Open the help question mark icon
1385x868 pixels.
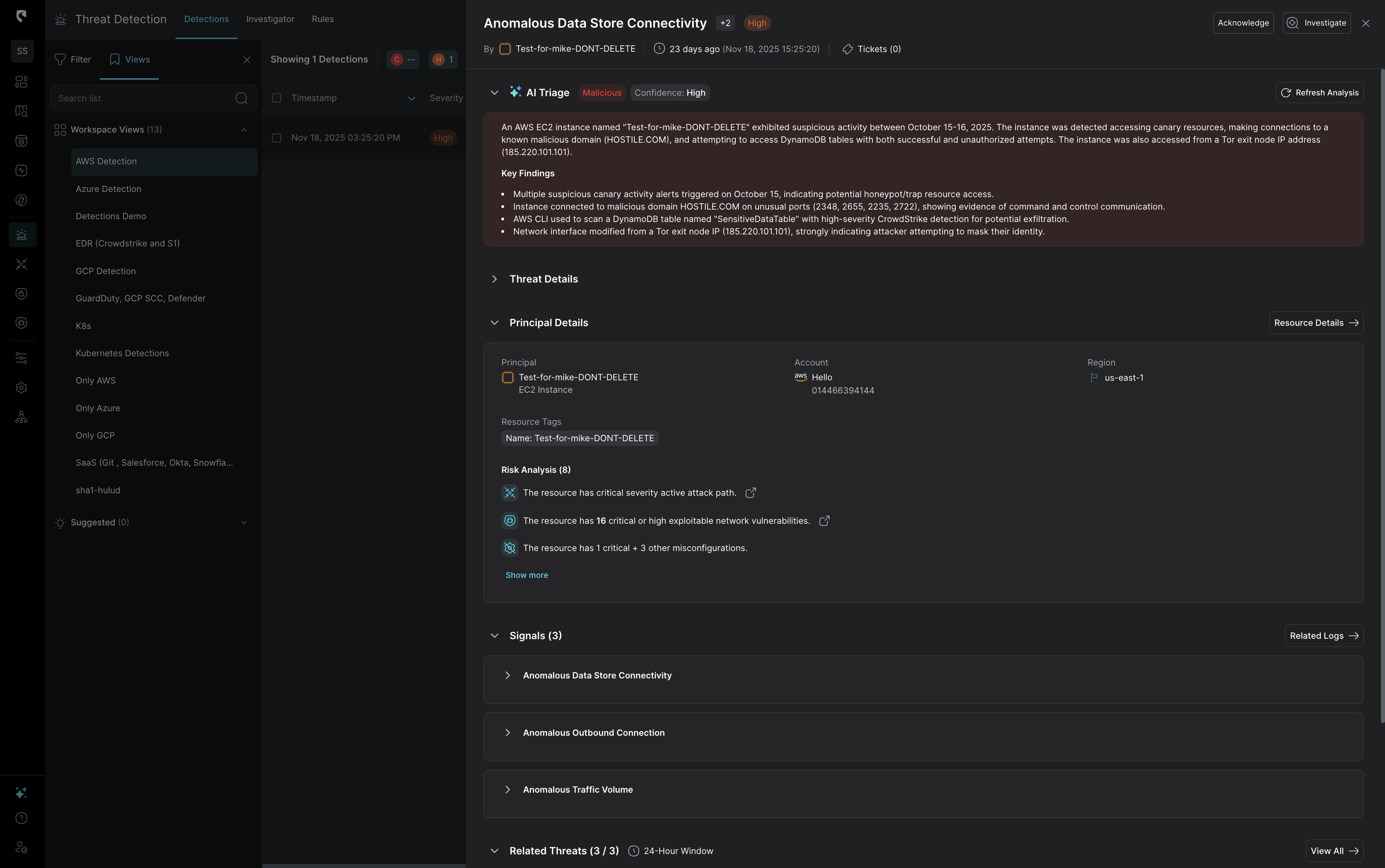(x=21, y=818)
